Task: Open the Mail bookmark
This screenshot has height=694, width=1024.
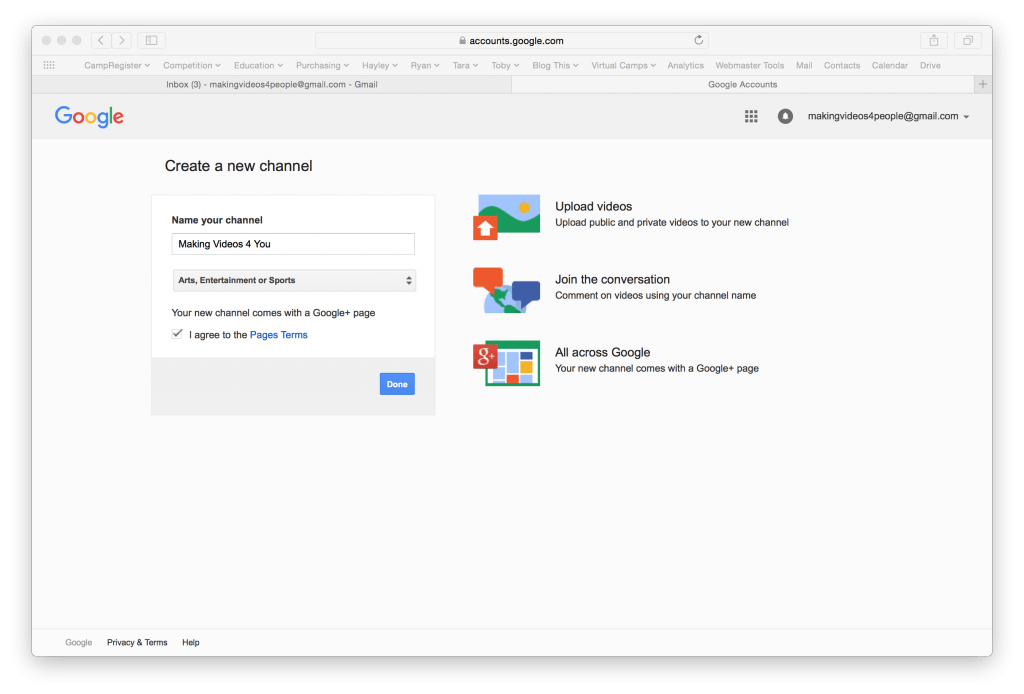Action: [x=804, y=65]
